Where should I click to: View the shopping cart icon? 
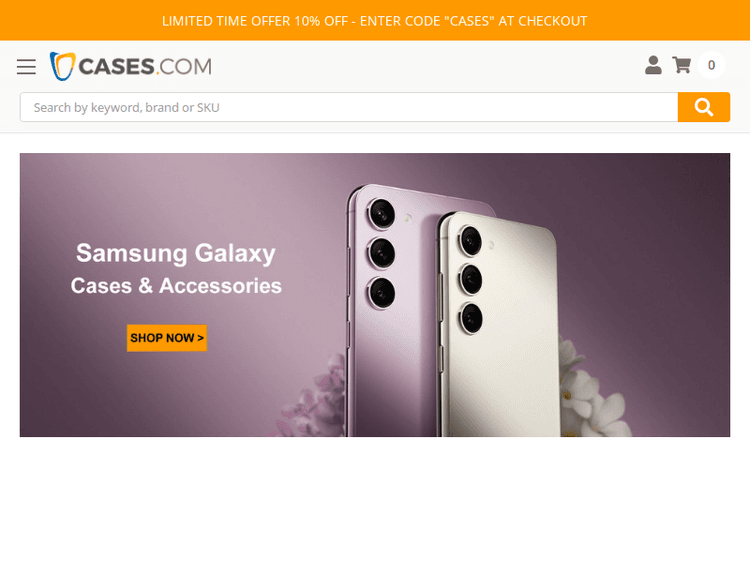(682, 65)
